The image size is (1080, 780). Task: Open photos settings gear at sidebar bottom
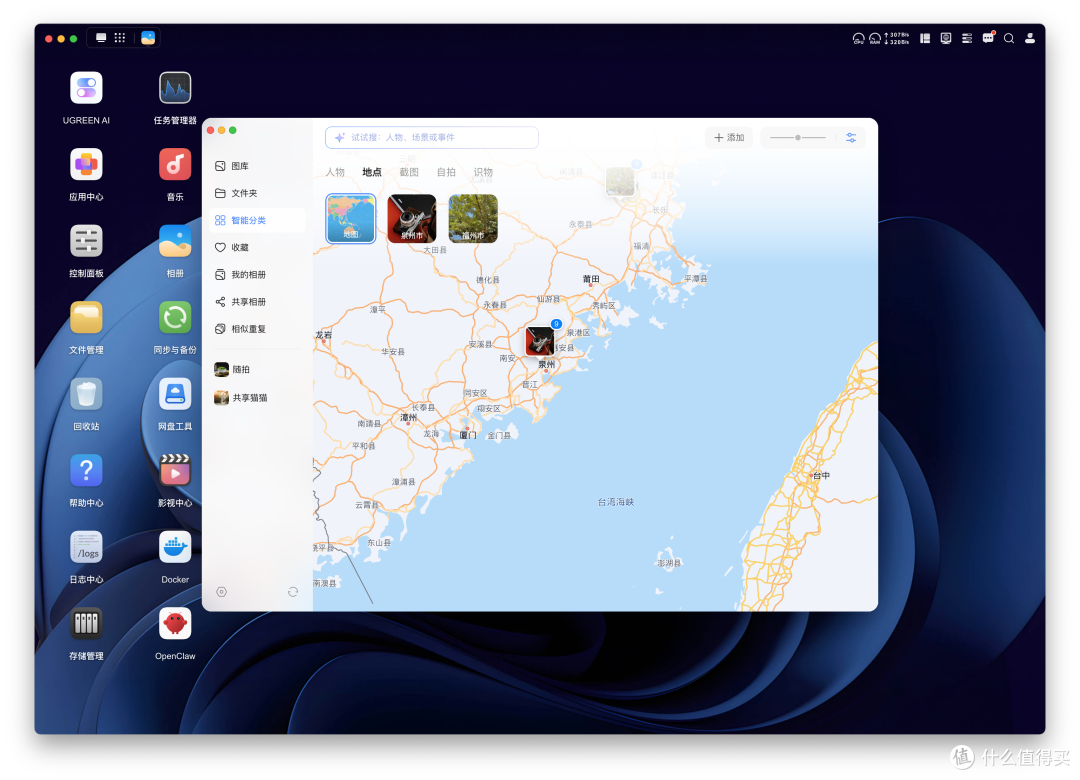pyautogui.click(x=222, y=592)
